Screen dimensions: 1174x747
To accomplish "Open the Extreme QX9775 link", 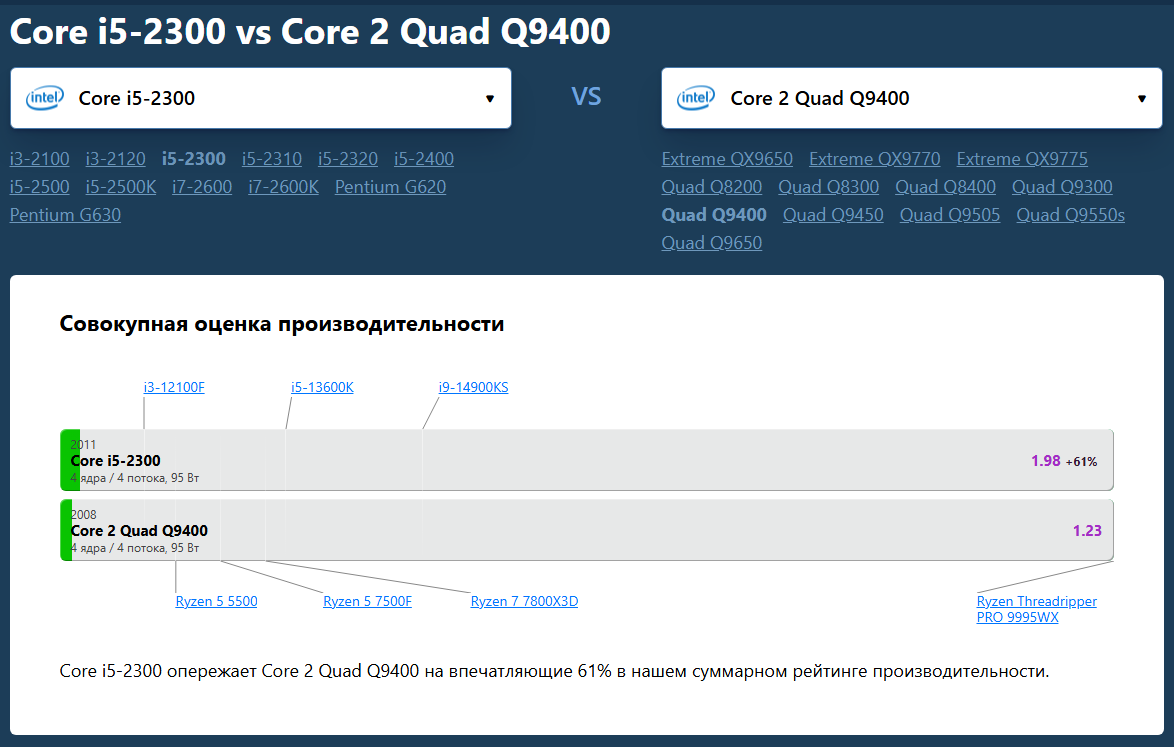I will (1022, 159).
